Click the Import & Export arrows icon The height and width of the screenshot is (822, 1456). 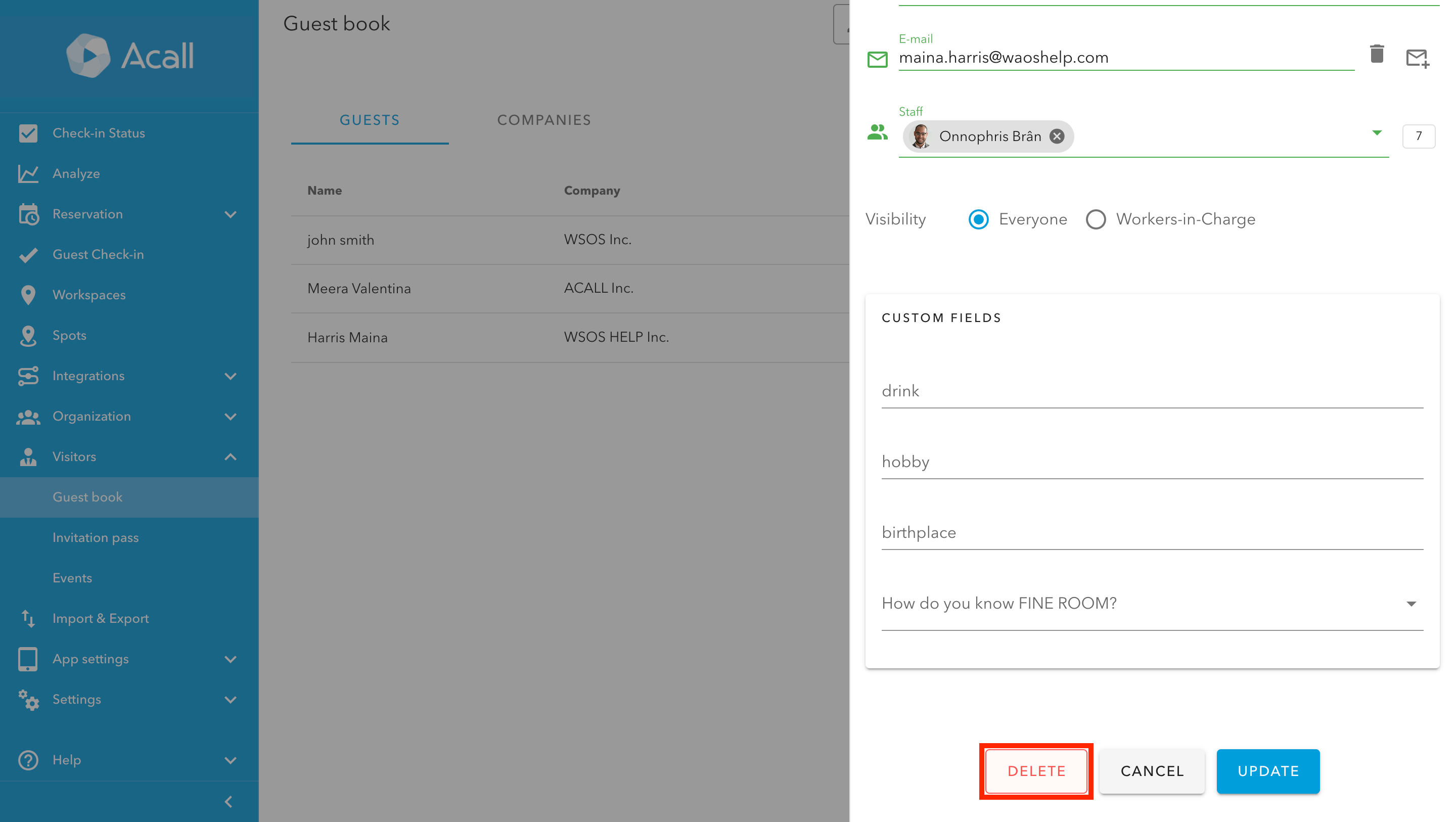[x=28, y=618]
